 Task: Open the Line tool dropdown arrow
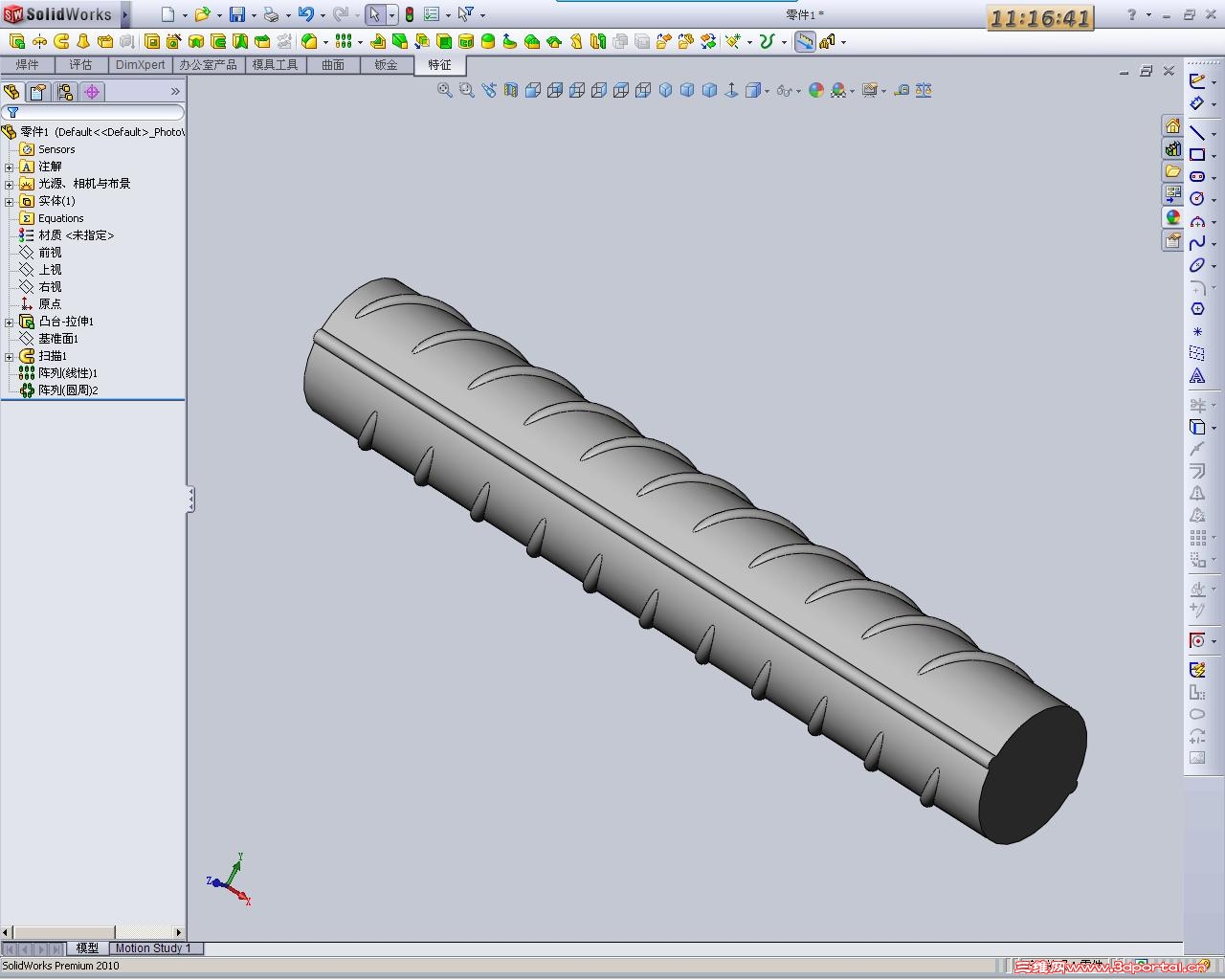click(x=1214, y=134)
